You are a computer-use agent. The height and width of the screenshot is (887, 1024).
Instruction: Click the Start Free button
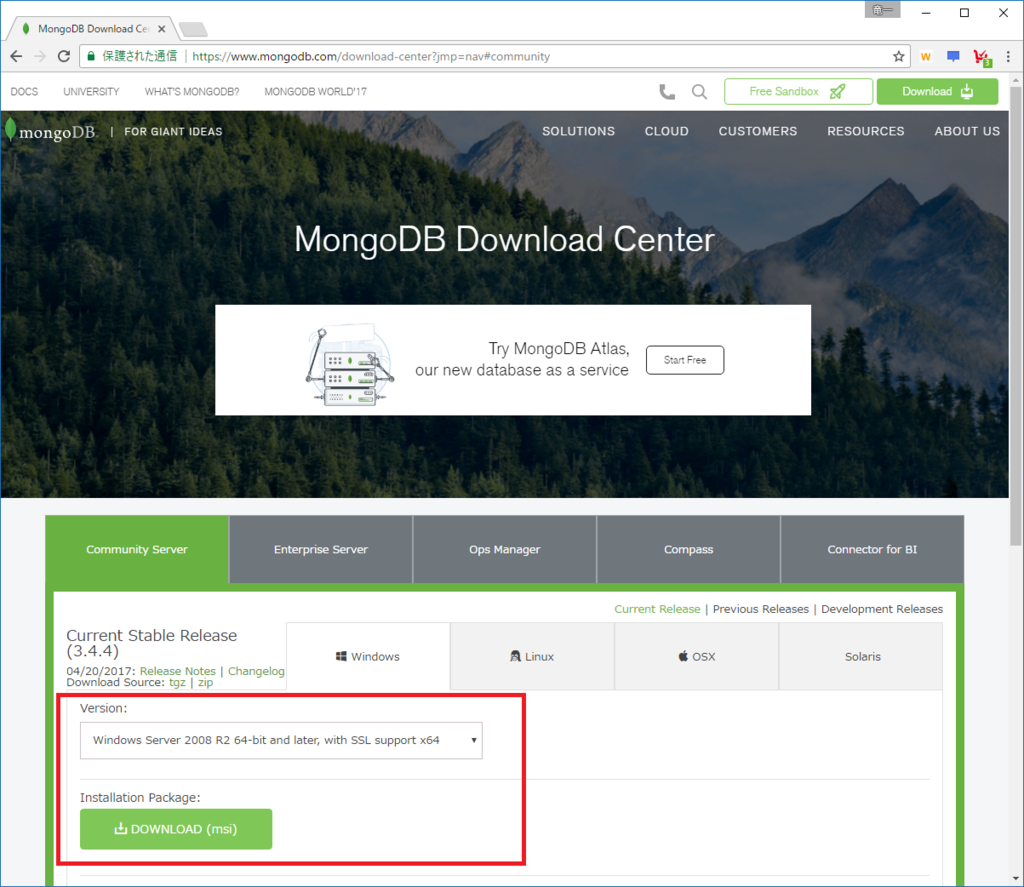click(685, 360)
